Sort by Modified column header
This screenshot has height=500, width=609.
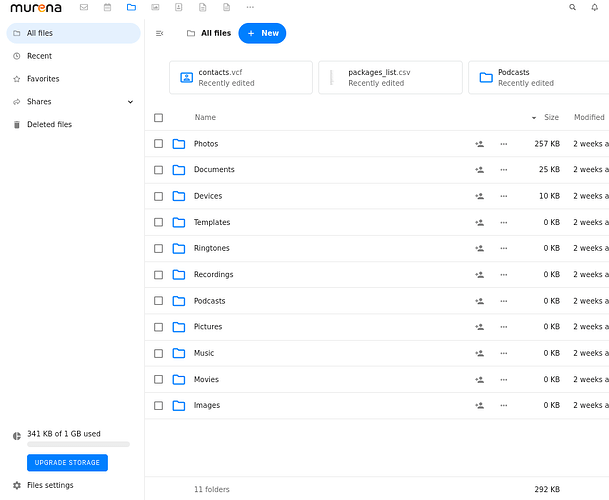click(589, 117)
